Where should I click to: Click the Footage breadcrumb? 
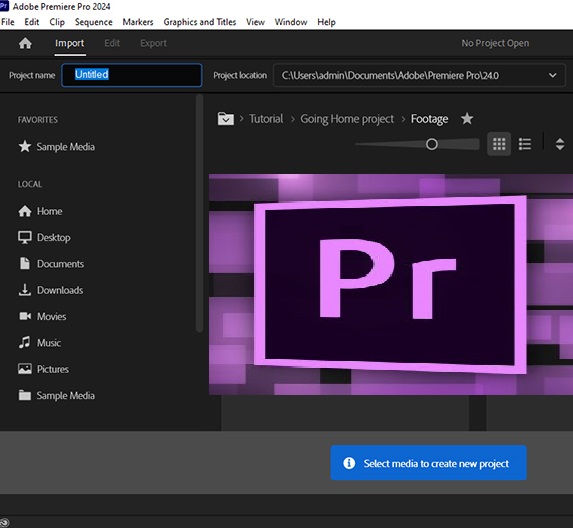(429, 119)
